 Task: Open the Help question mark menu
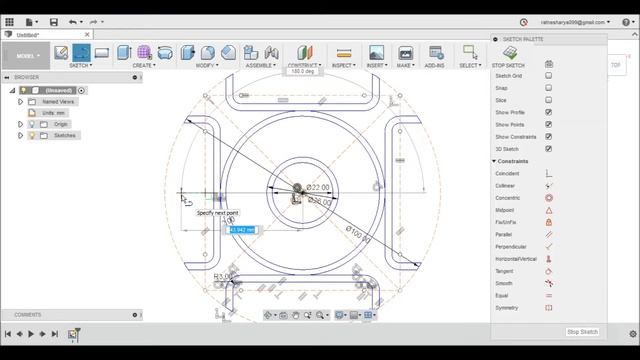628,22
